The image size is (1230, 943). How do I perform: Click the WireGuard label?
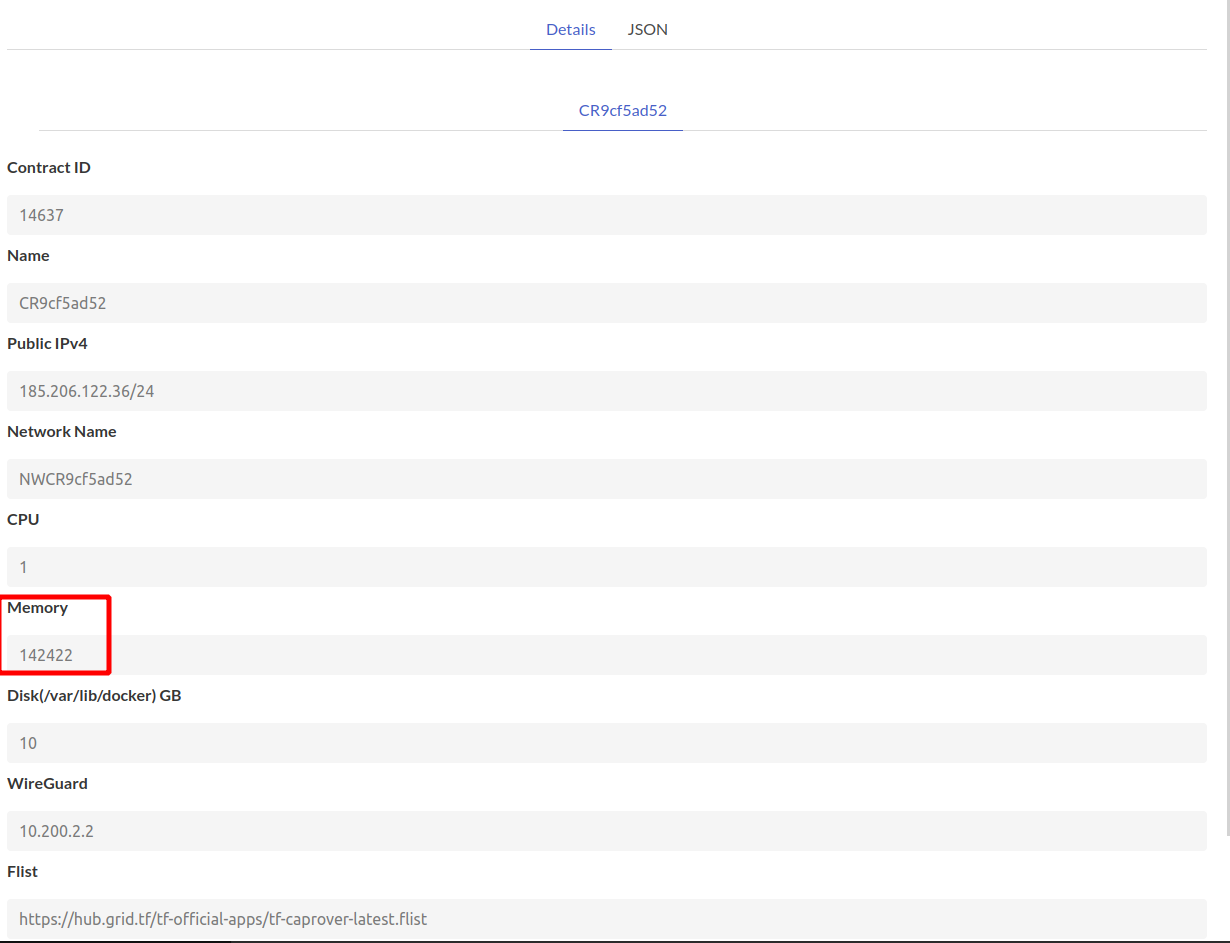(x=47, y=783)
